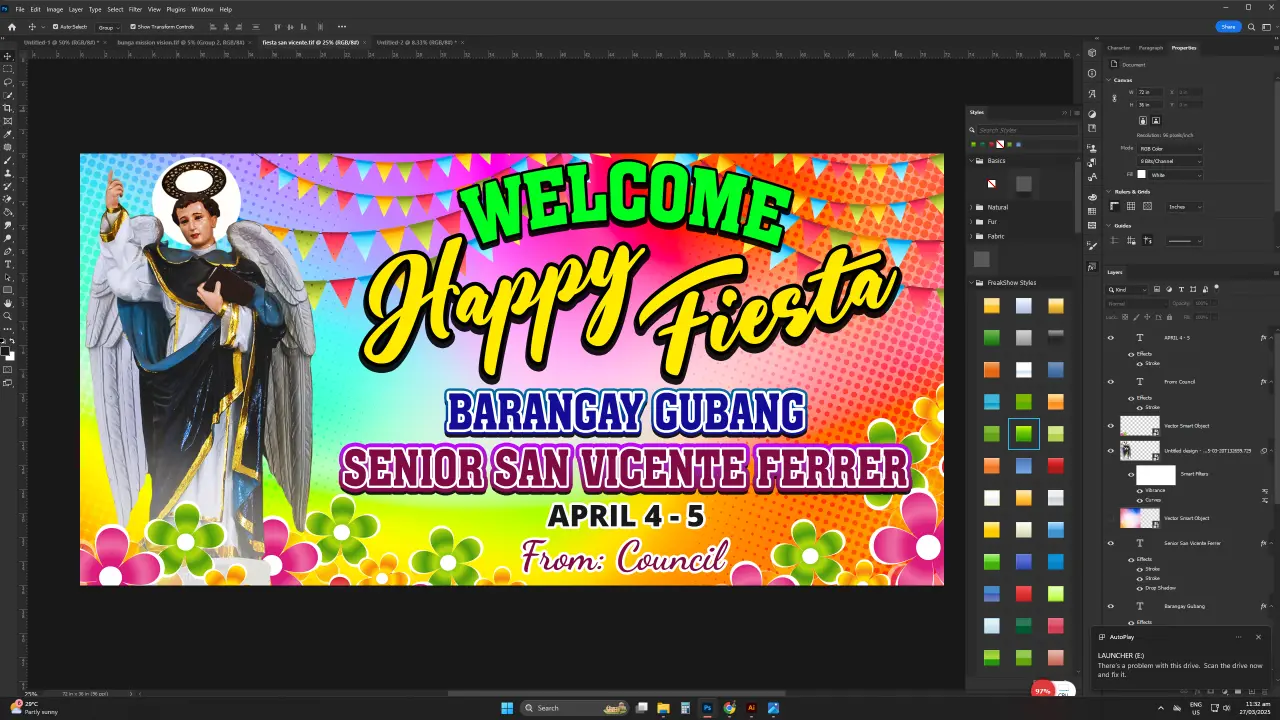The width and height of the screenshot is (1280, 720).
Task: Set canvas to portrait orientation icon
Action: tap(1143, 120)
